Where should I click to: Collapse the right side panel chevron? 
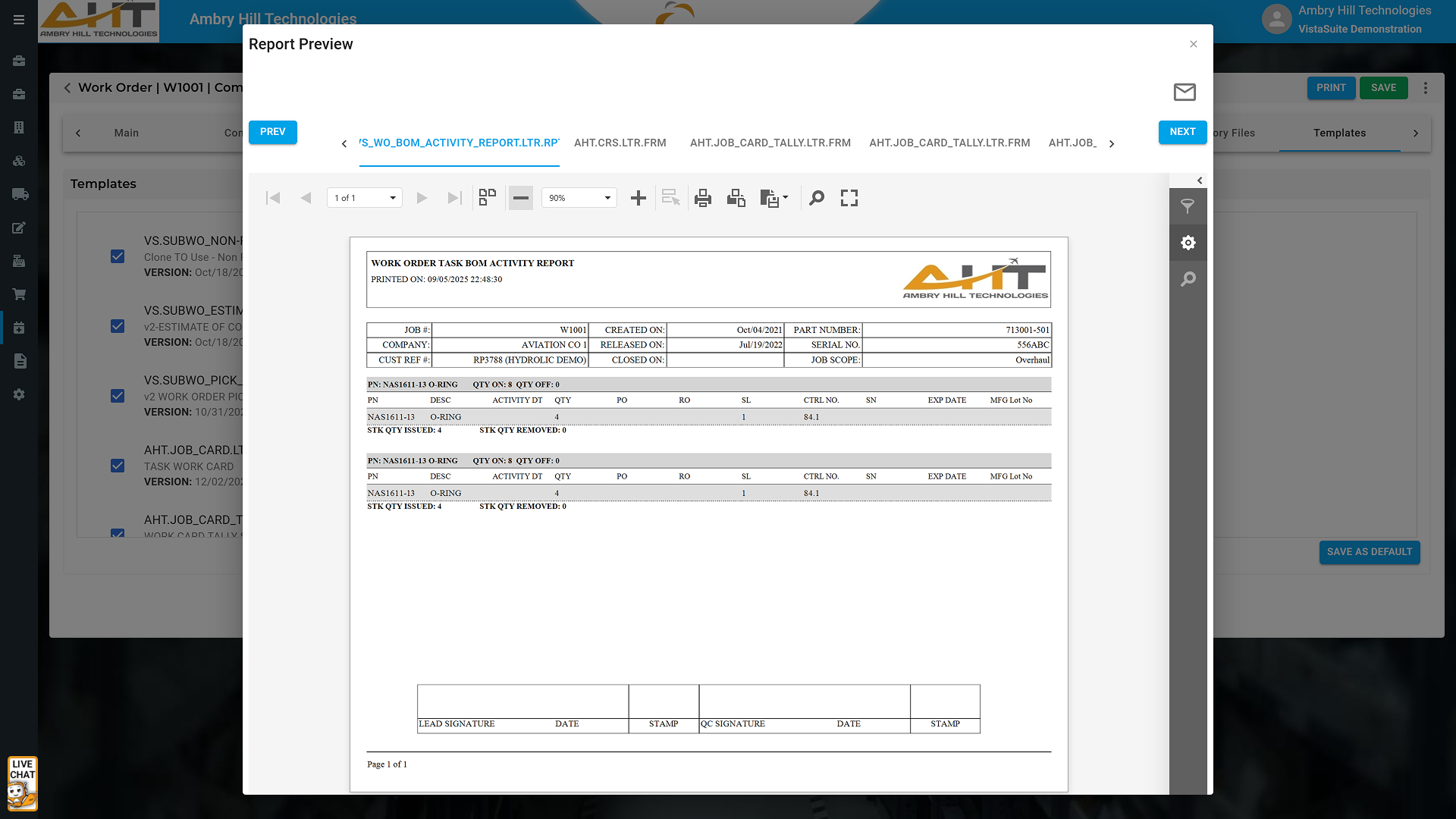1200,180
